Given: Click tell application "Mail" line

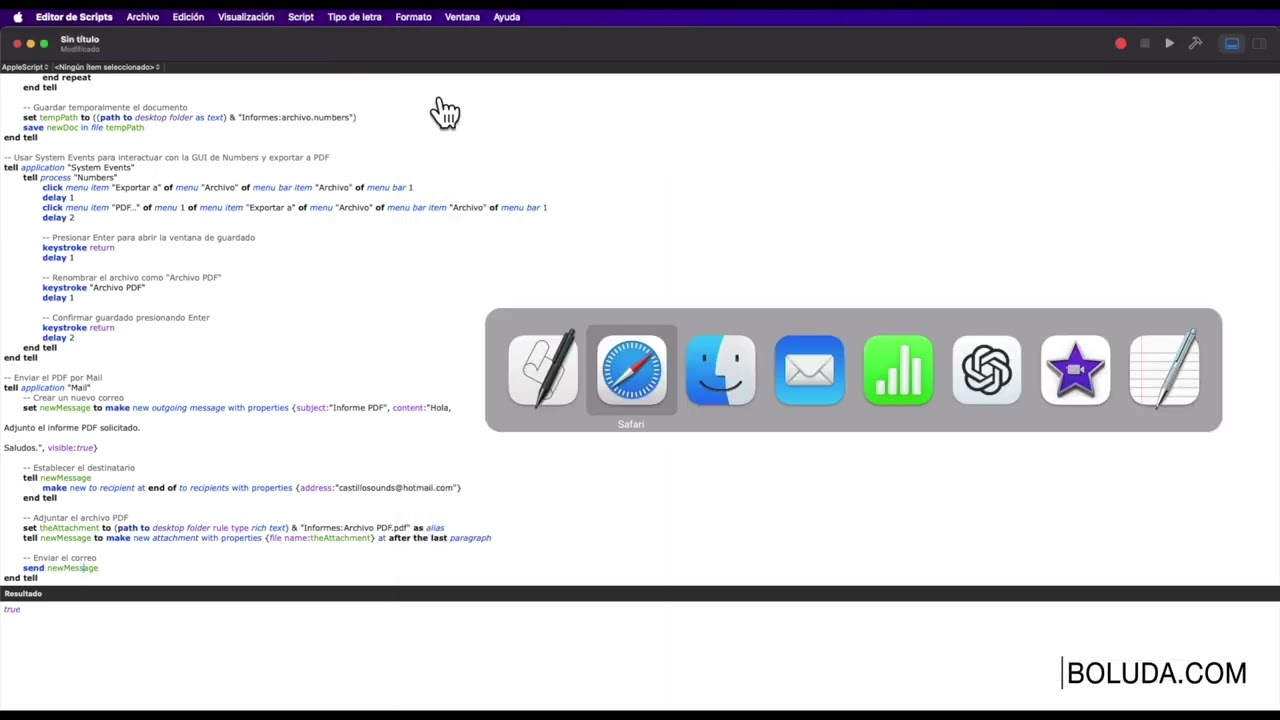Looking at the screenshot, I should pyautogui.click(x=47, y=388).
